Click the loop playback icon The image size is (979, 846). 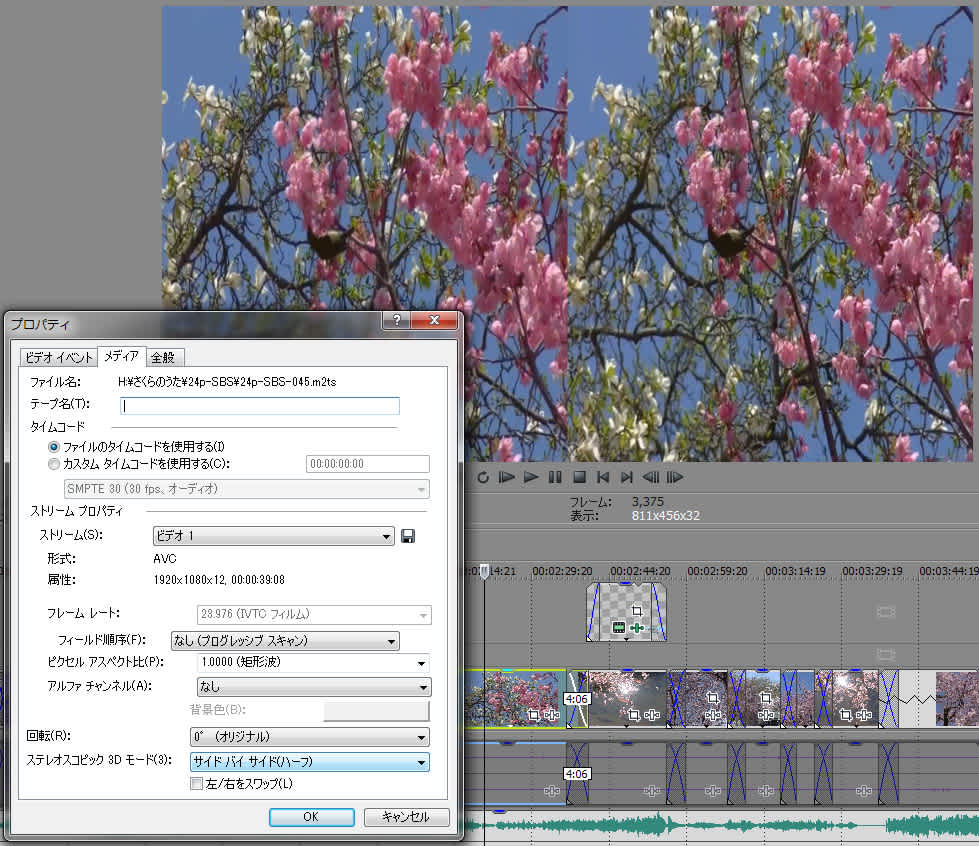(x=483, y=477)
